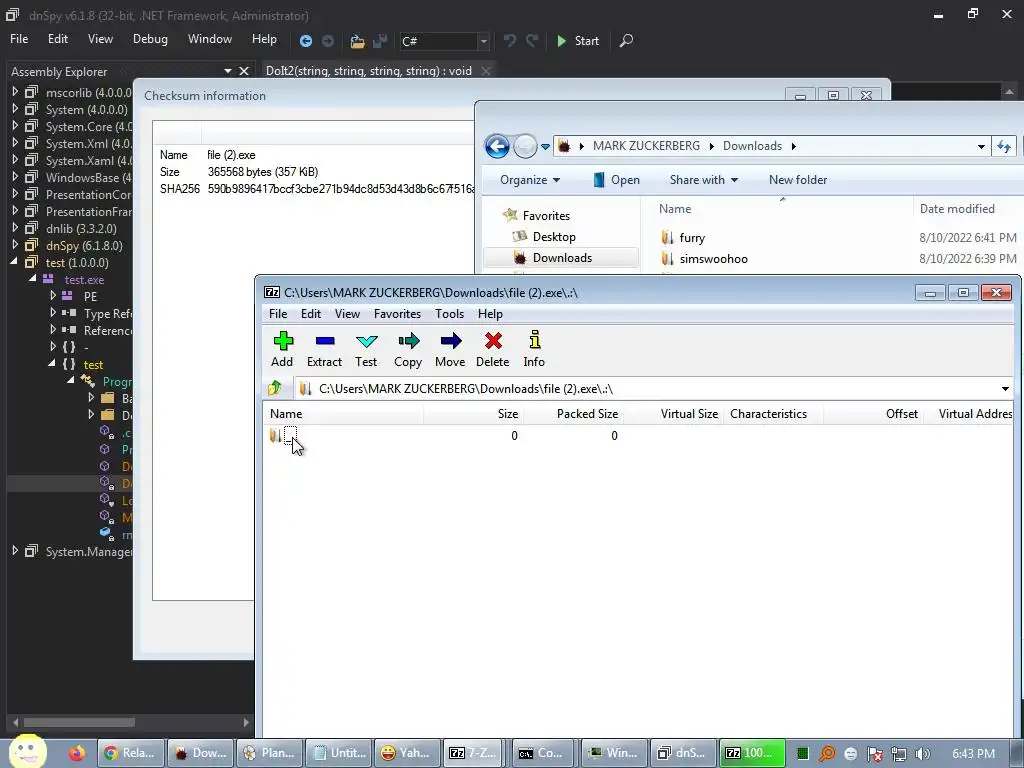This screenshot has width=1024, height=768.
Task: Open the dnSpy taskbar button
Action: click(x=682, y=753)
